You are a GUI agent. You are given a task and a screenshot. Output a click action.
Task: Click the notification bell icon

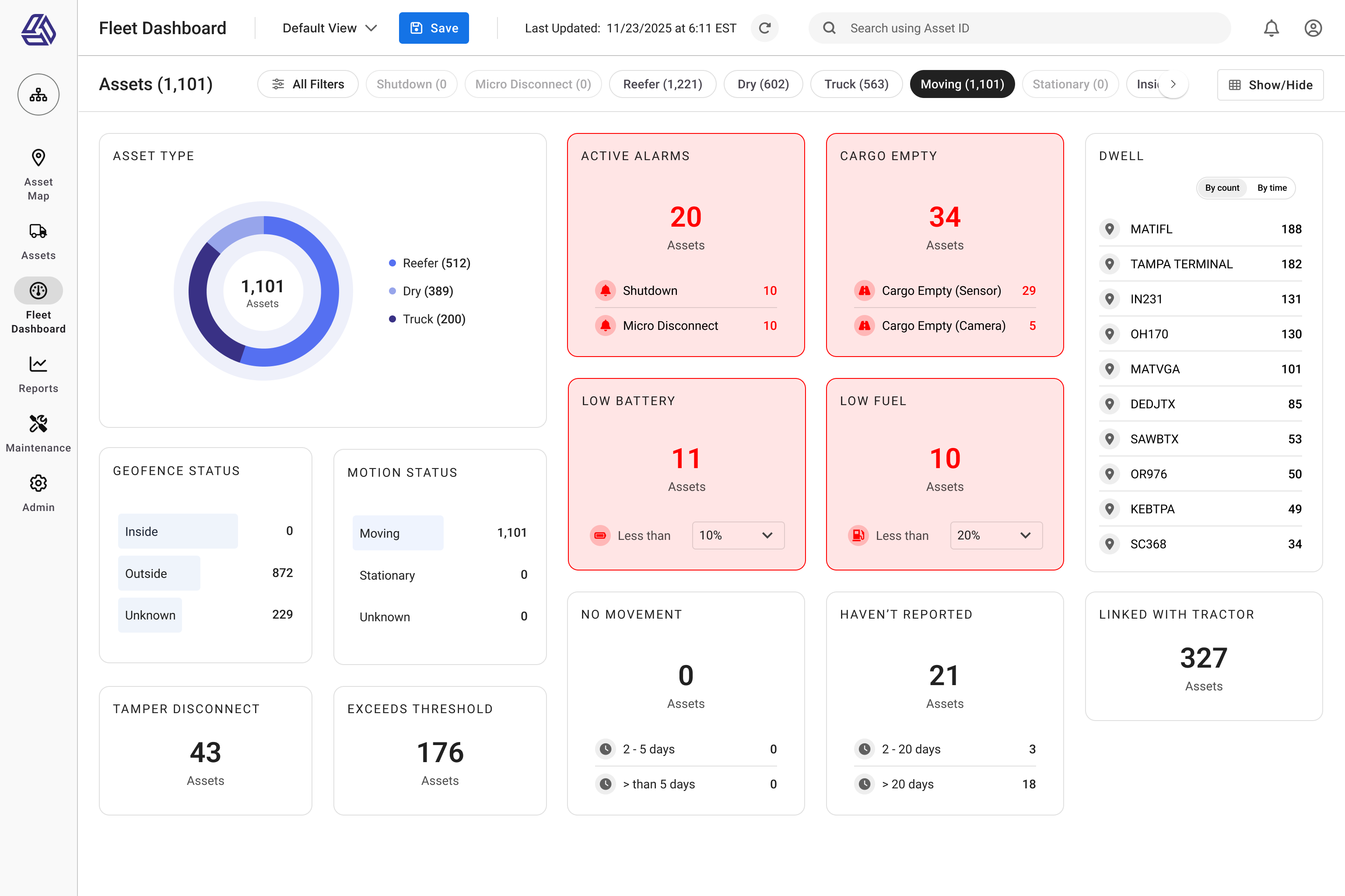(x=1271, y=28)
